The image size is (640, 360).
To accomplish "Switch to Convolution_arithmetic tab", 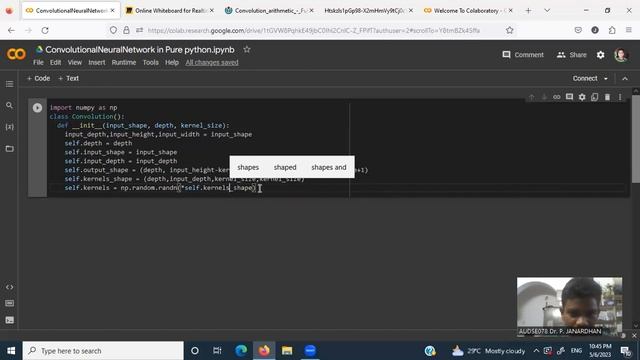I will click(x=269, y=11).
